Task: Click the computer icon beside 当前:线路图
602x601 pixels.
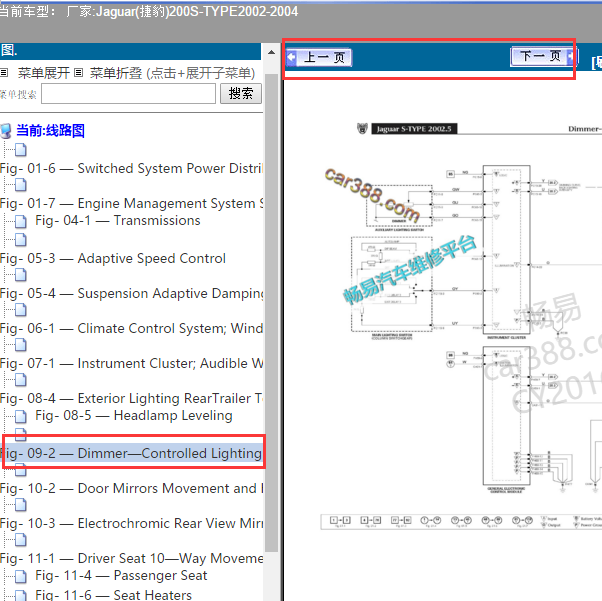Action: pos(6,131)
